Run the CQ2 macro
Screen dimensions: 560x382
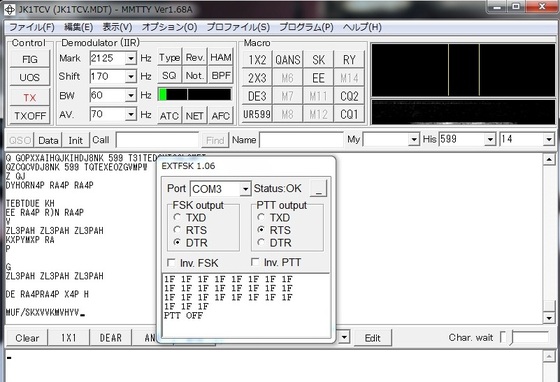[349, 96]
